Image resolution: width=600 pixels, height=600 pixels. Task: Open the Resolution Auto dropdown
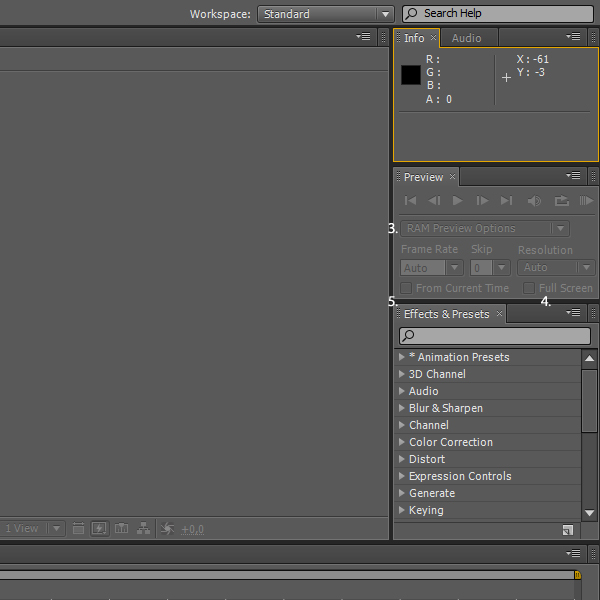tap(556, 267)
